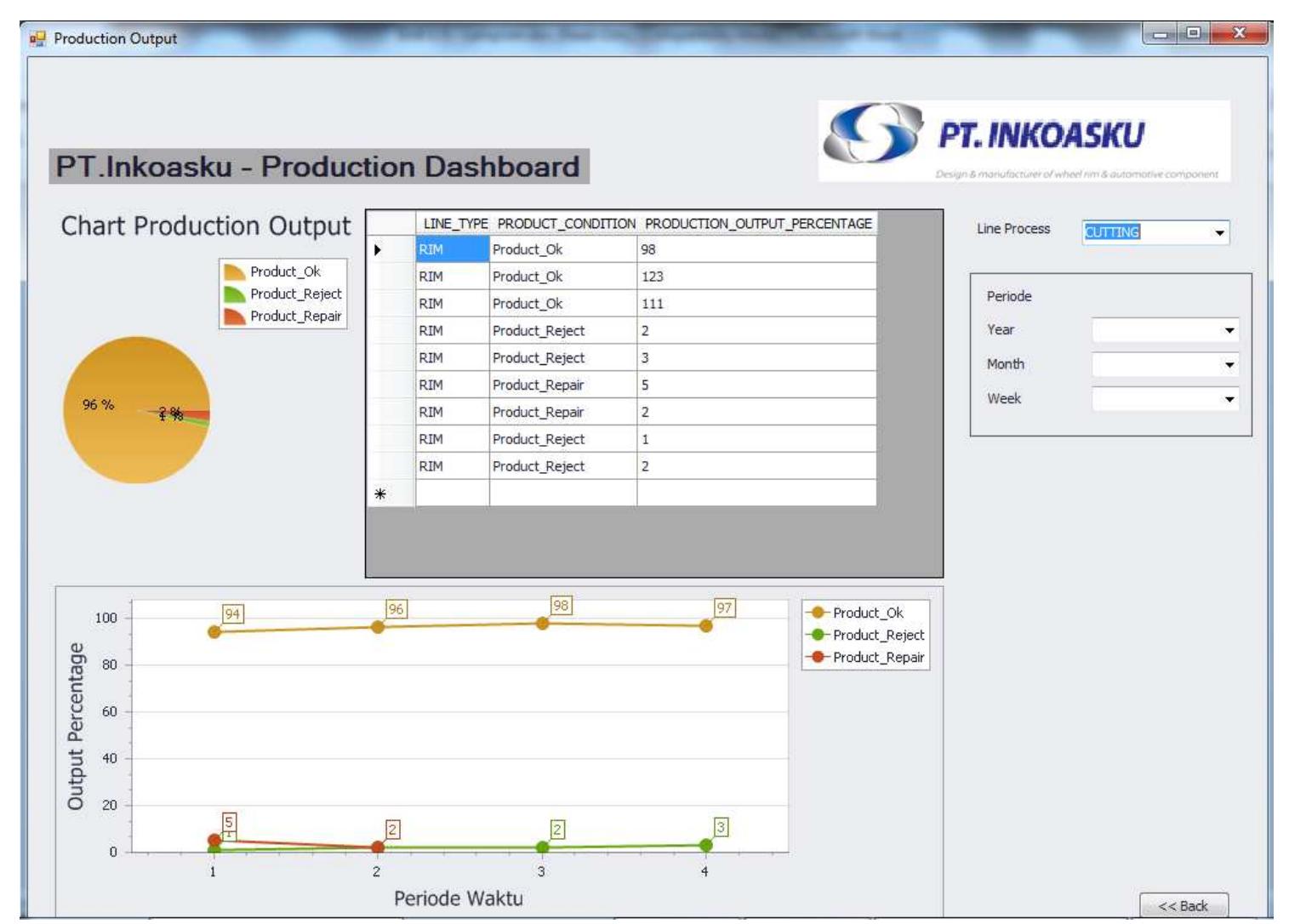The image size is (1289, 924).
Task: Click the << Back button
Action: 1183,905
